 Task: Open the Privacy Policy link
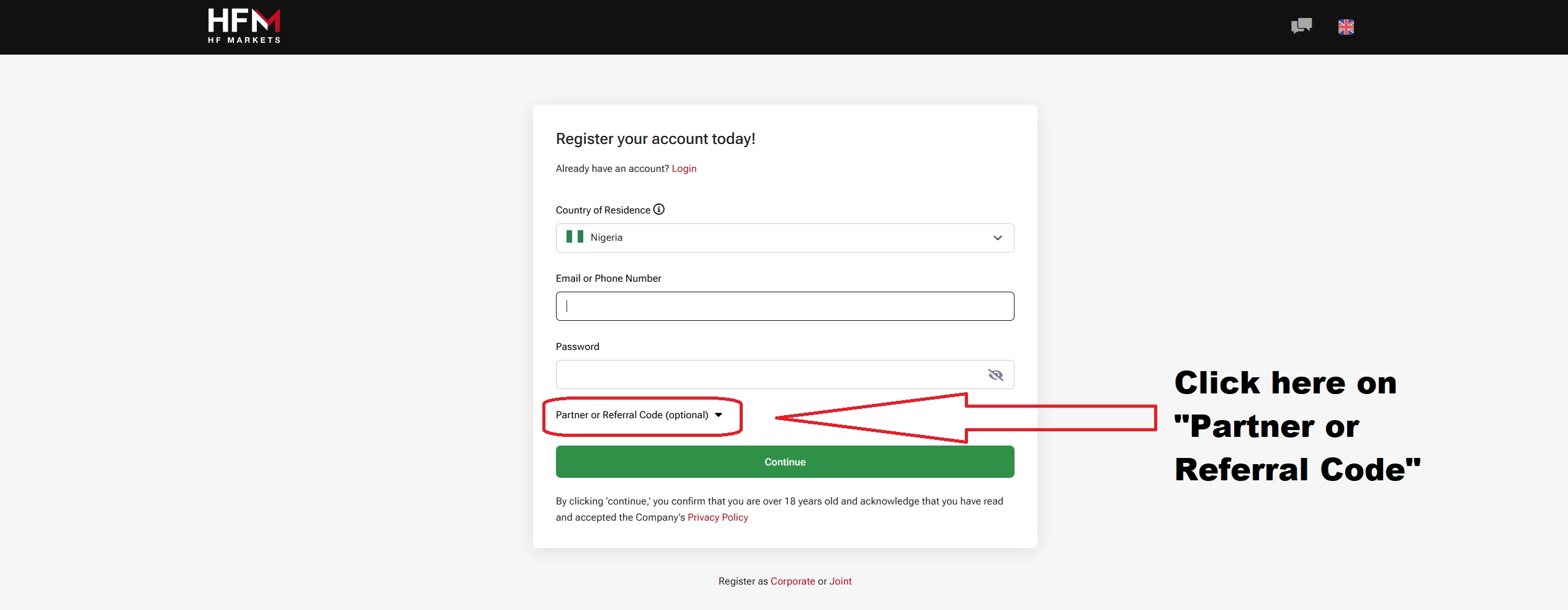(717, 518)
